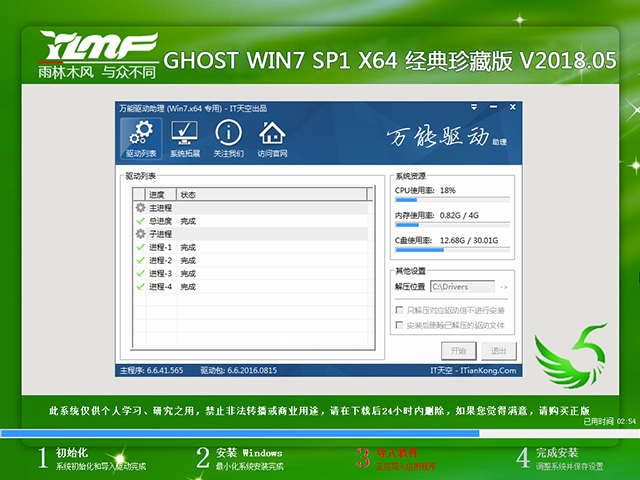Image resolution: width=640 pixels, height=480 pixels.
Task: Click step 1 初始化 label
Action: click(x=72, y=453)
